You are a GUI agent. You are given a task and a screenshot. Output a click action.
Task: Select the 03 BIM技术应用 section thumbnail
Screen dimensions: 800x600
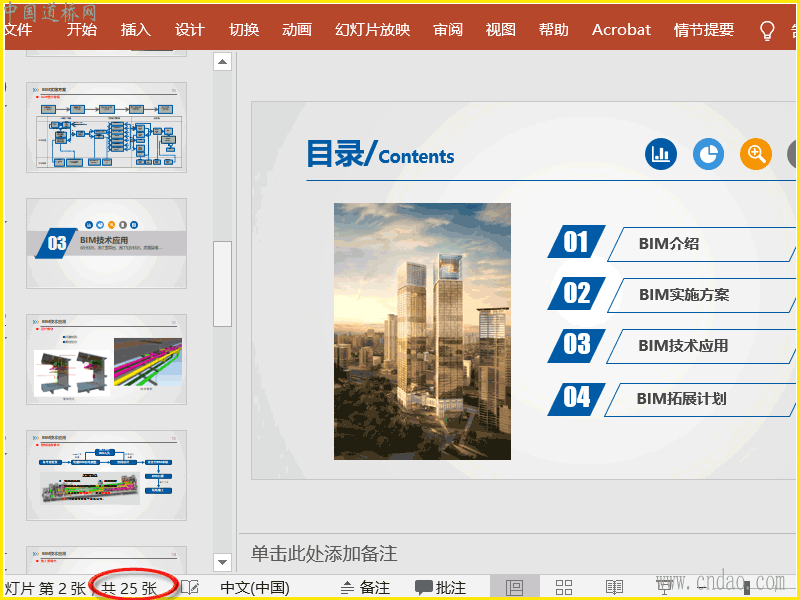click(107, 243)
